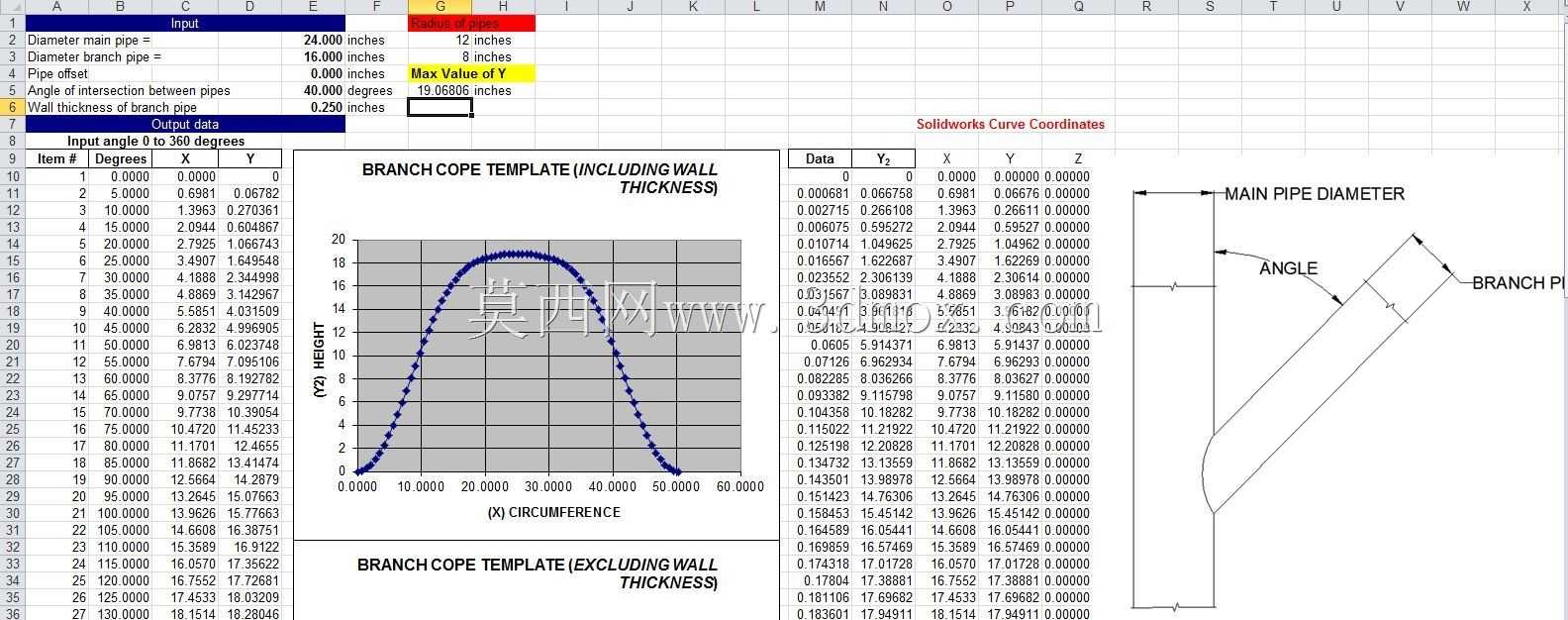Select the Max Y value 19.06806
Screen dimensions: 1568x620
[441, 91]
